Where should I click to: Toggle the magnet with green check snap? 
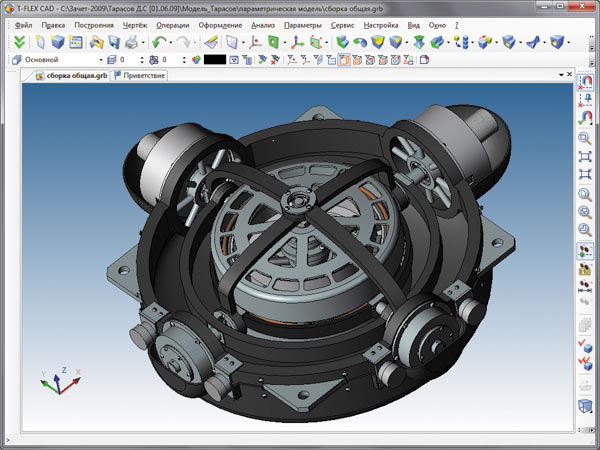tap(585, 118)
